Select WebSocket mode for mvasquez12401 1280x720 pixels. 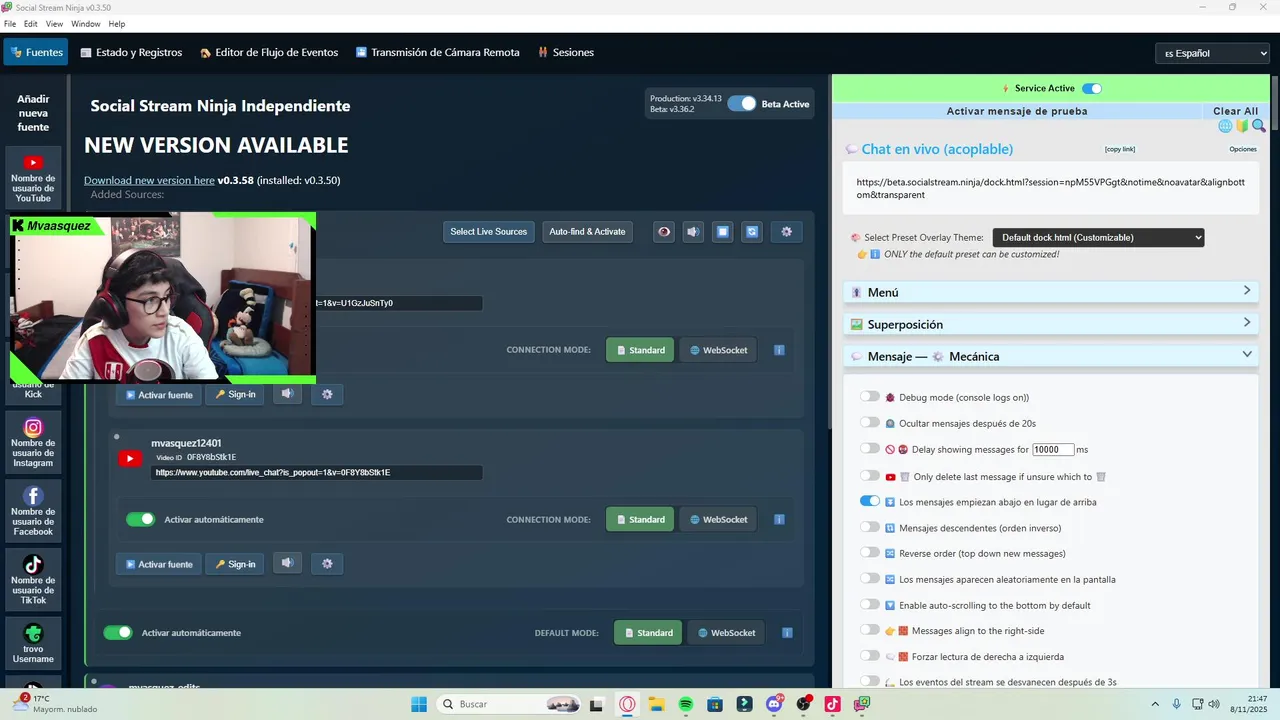coord(718,519)
